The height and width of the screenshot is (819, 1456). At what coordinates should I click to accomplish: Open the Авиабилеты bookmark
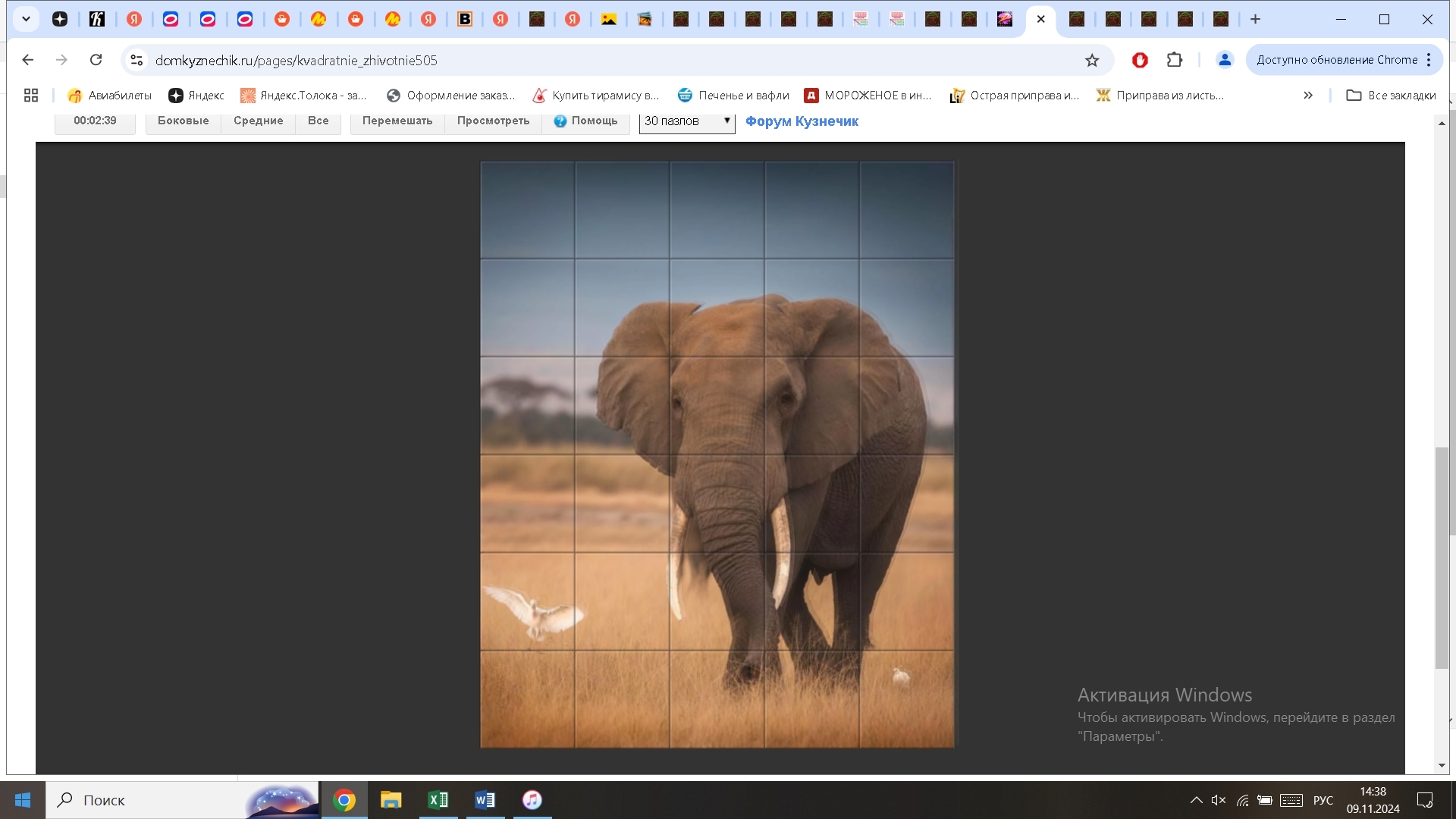tap(109, 96)
